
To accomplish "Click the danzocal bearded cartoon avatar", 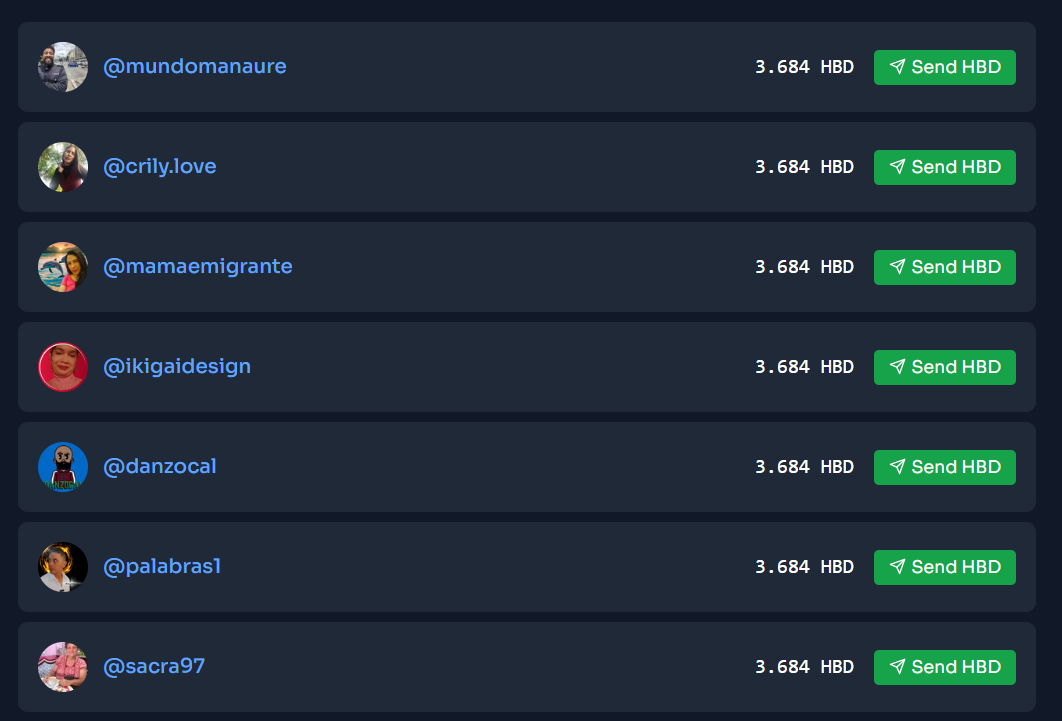I will (x=63, y=467).
